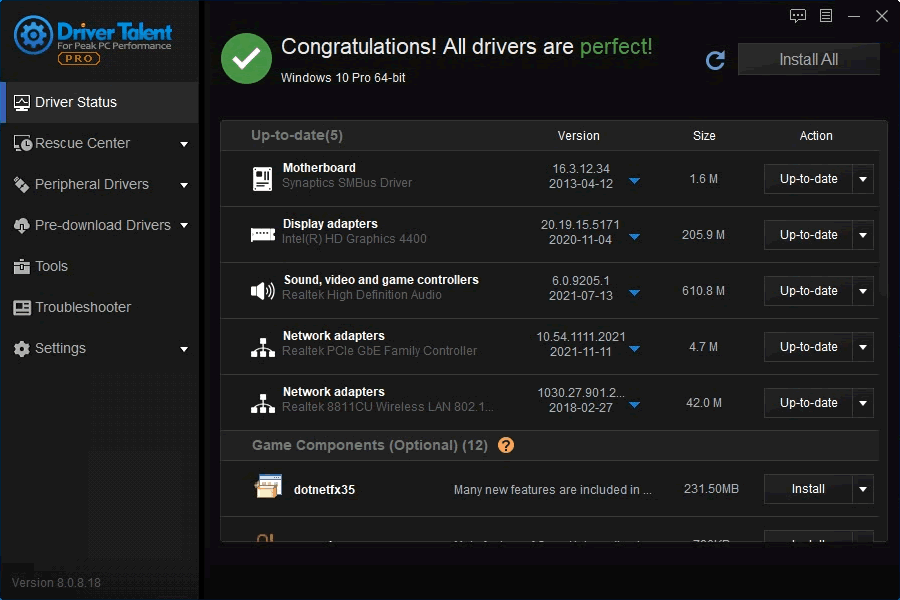Click the Peripheral Drivers icon

[21, 184]
